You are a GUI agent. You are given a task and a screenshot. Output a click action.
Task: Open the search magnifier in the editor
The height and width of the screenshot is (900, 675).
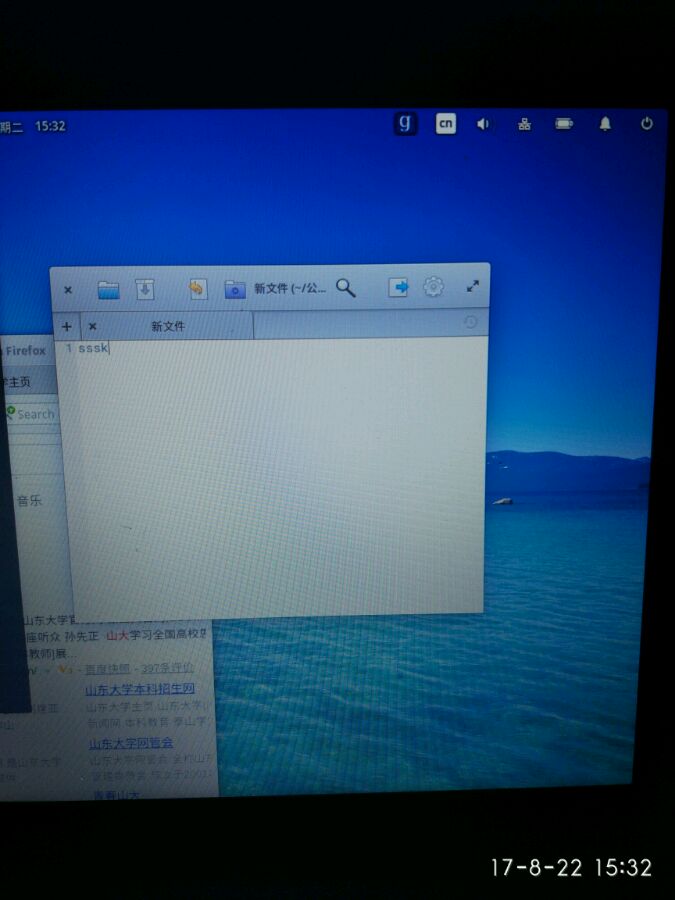click(346, 288)
